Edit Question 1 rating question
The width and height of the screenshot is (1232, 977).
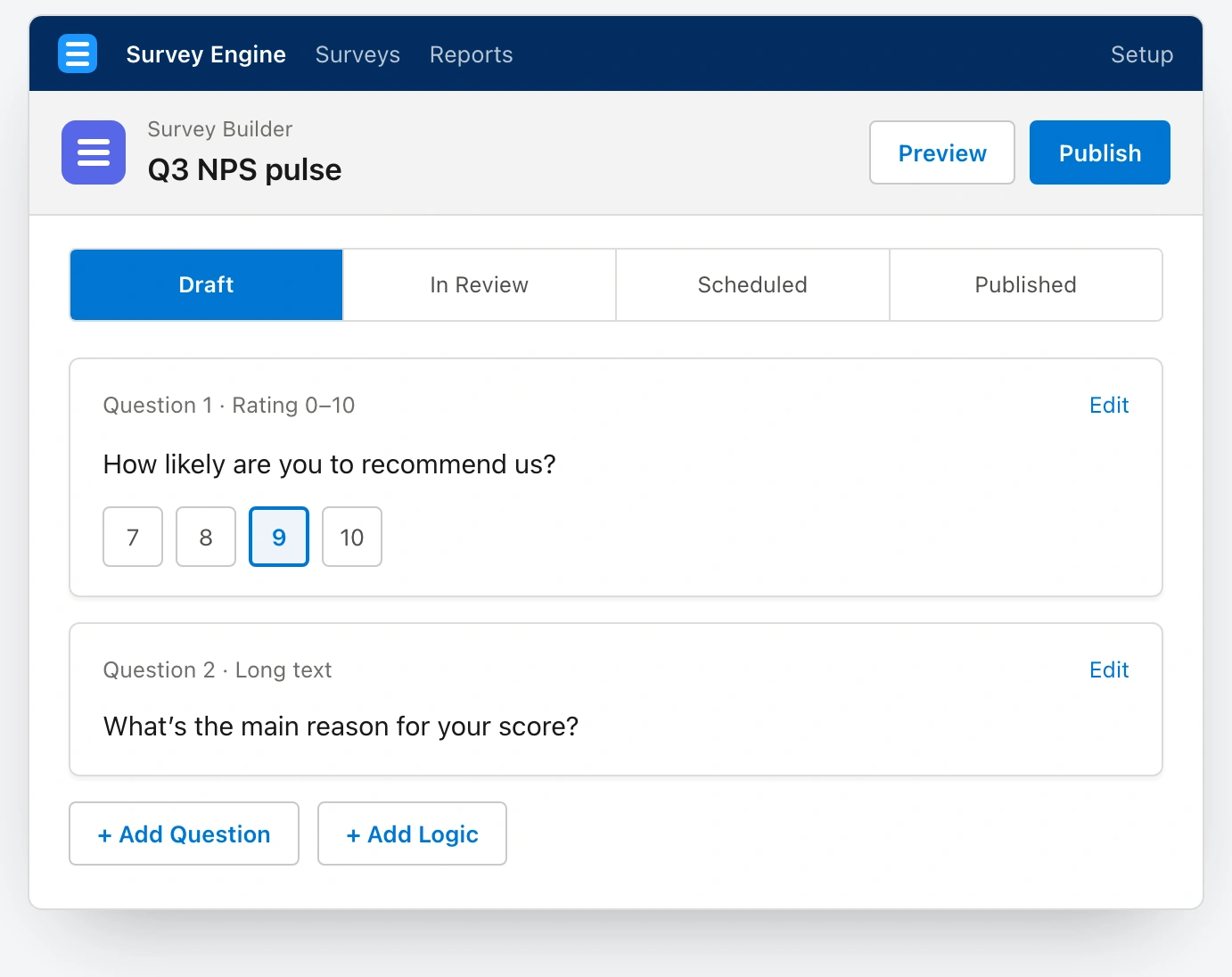point(1109,405)
